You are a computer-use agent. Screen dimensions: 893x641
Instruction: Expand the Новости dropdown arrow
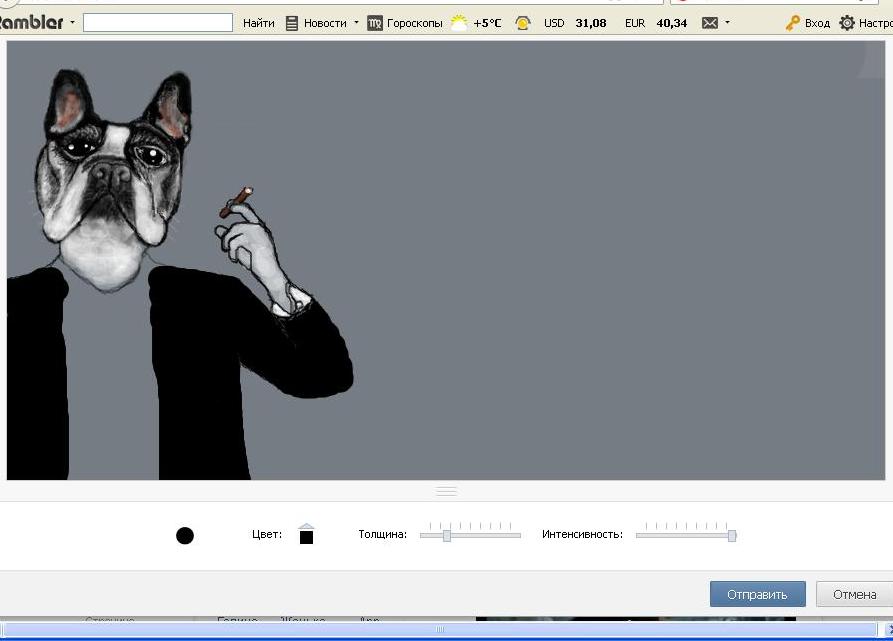(357, 23)
